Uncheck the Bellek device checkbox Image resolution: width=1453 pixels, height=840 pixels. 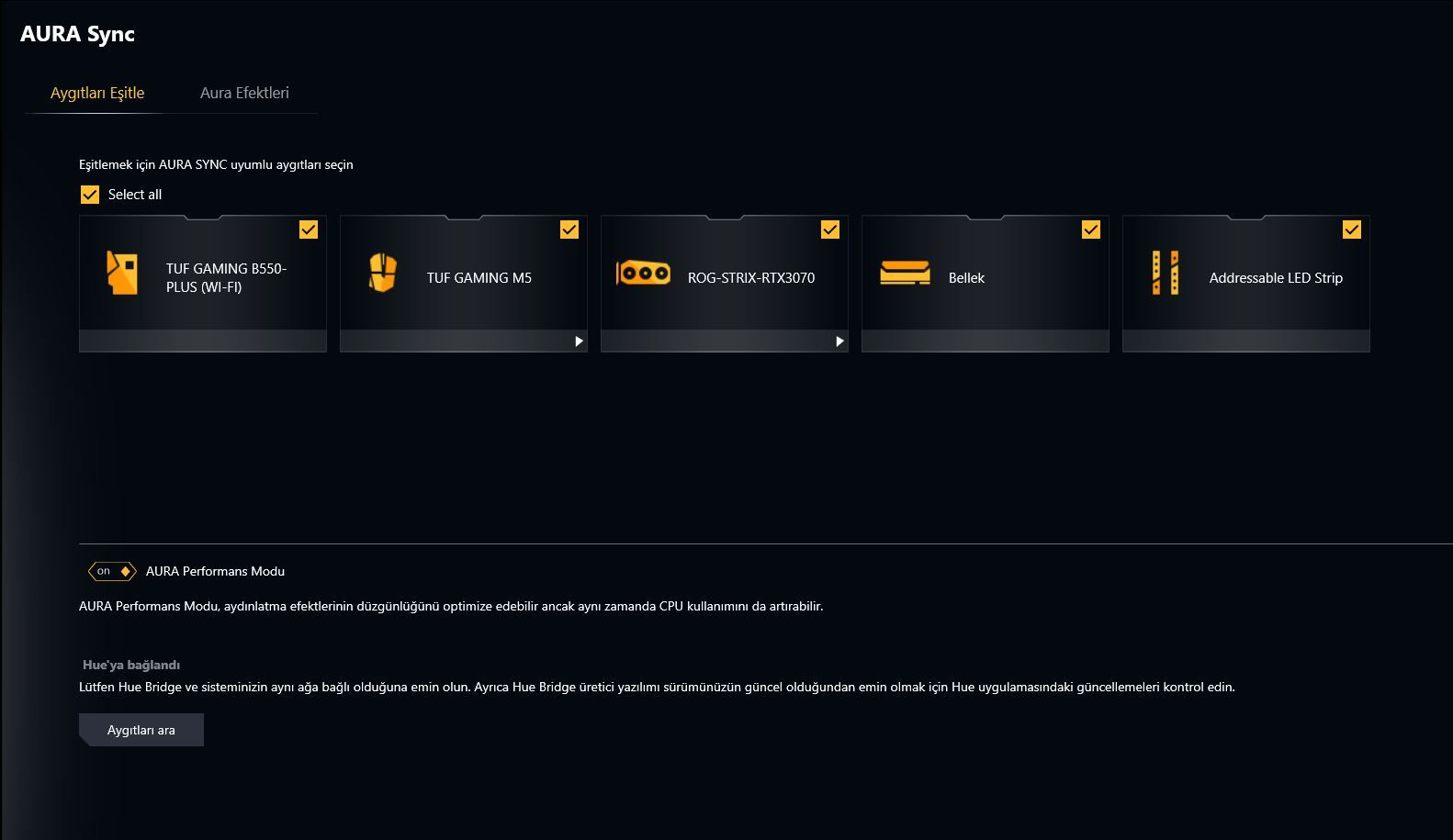tap(1091, 230)
